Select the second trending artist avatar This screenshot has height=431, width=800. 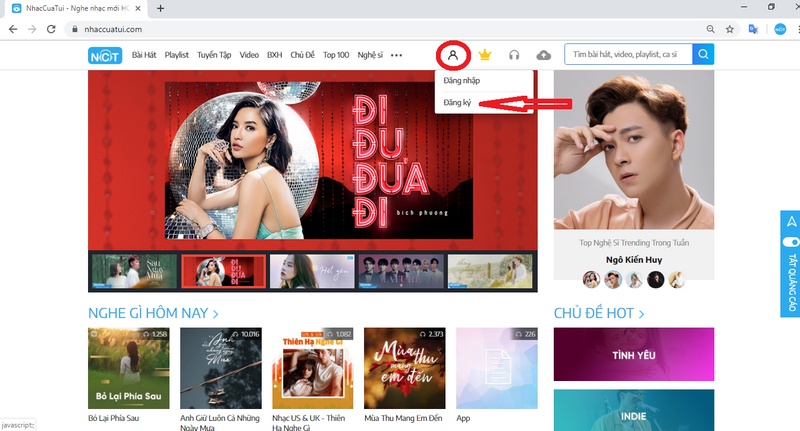tap(613, 280)
